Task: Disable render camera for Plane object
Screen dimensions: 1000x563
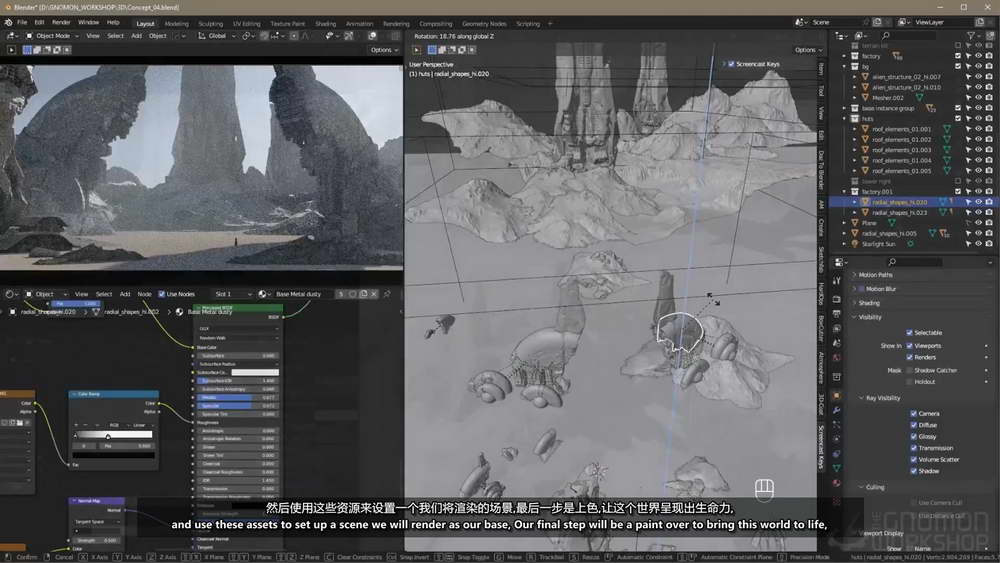Action: coord(989,223)
